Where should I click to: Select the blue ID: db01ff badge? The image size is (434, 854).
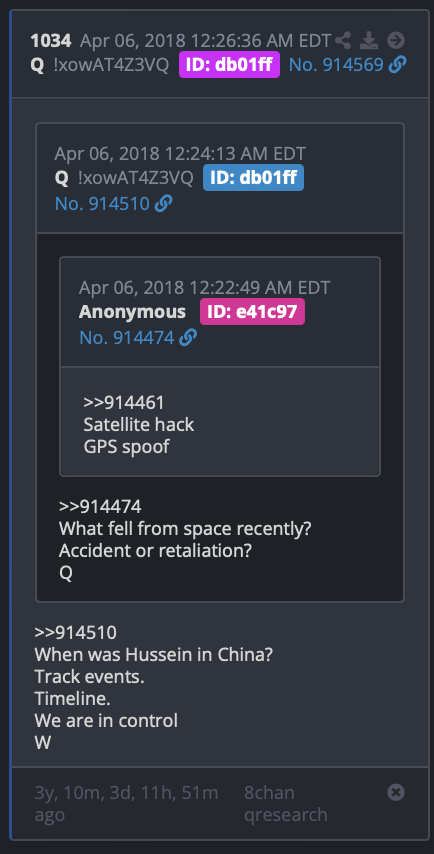coord(253,178)
